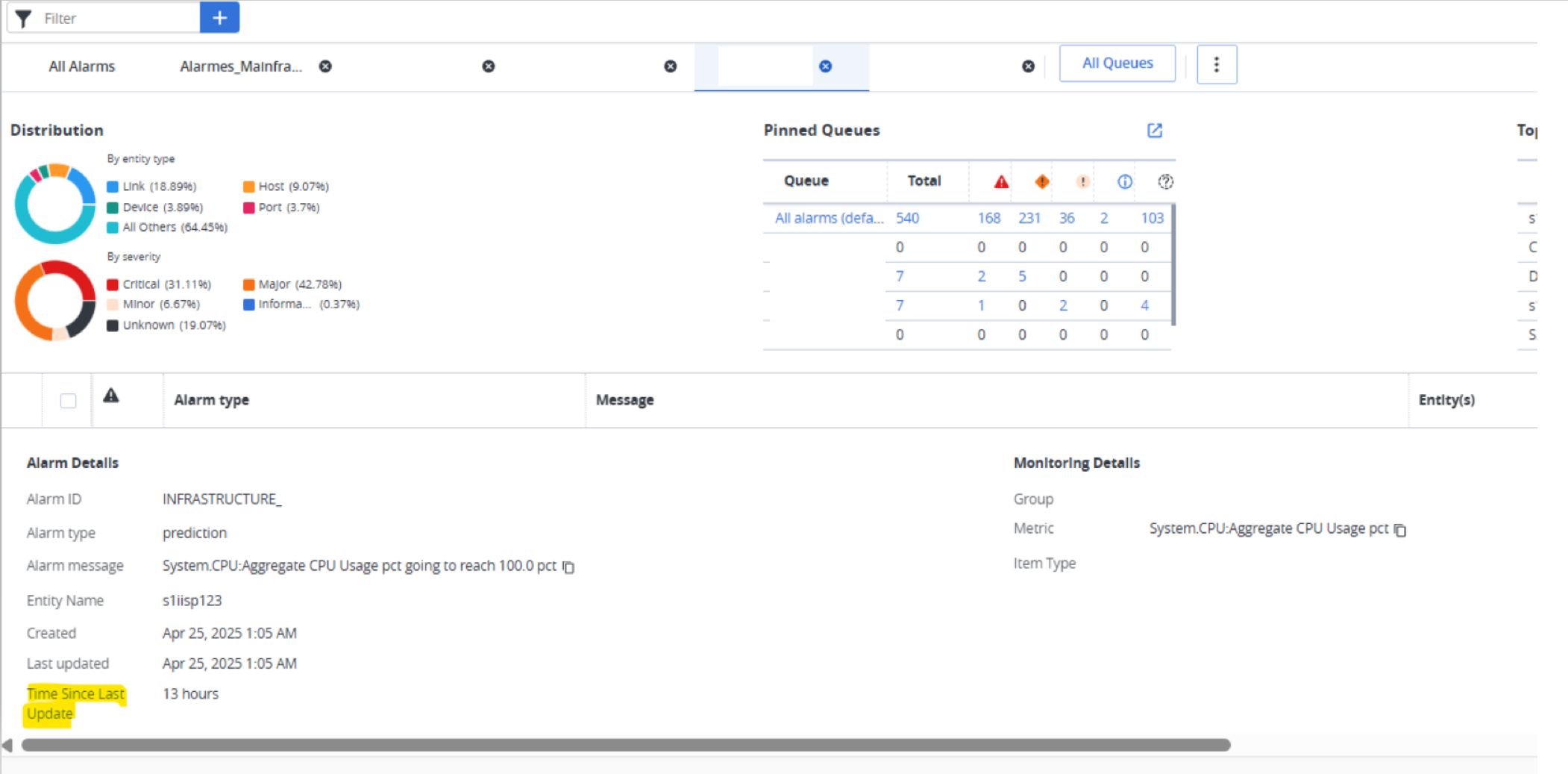
Task: Copy the Metric value
Action: point(1400,530)
